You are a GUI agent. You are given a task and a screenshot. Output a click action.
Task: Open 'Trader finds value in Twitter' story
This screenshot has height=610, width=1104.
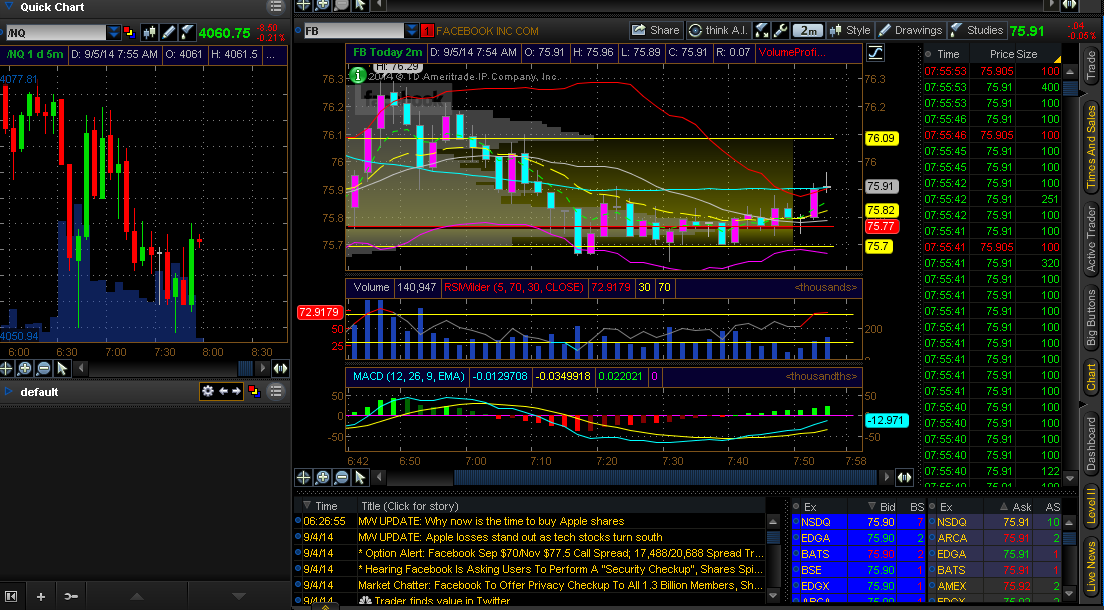[x=434, y=601]
